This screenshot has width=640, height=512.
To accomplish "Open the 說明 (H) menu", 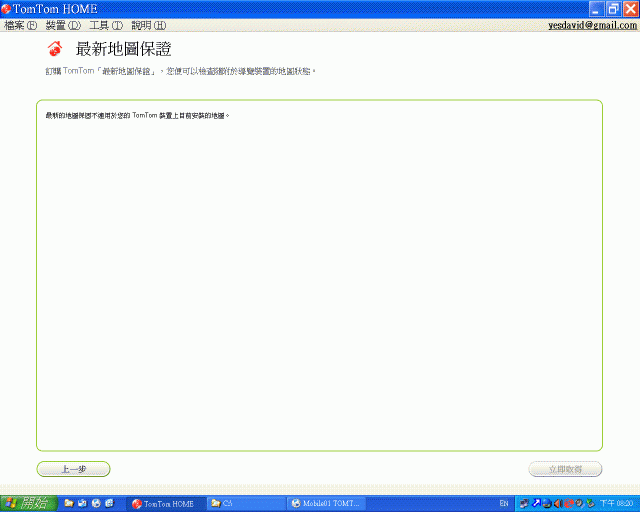I will pyautogui.click(x=149, y=25).
